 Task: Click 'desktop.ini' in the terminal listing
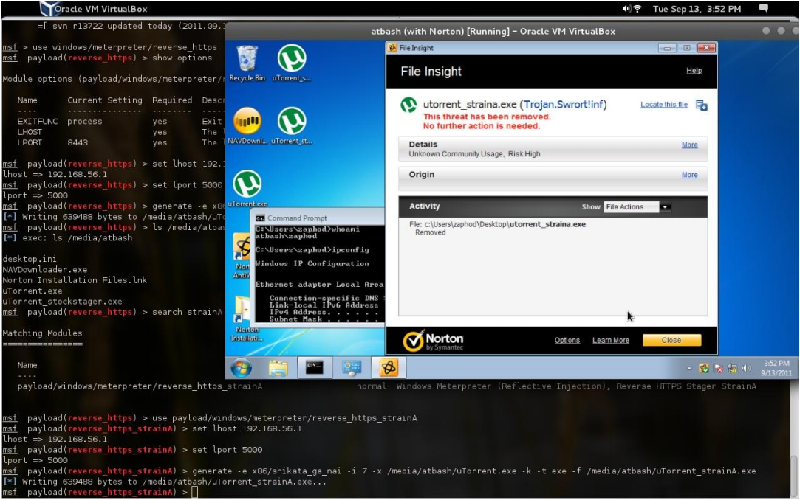[x=30, y=259]
